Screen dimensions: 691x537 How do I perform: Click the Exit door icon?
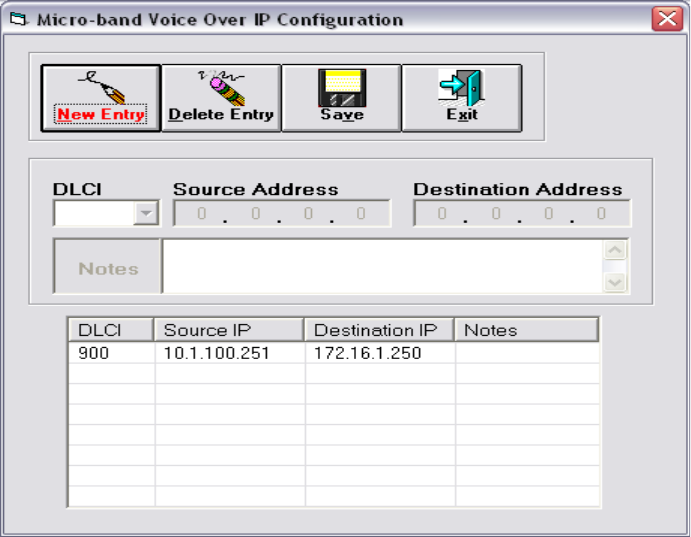pyautogui.click(x=461, y=87)
